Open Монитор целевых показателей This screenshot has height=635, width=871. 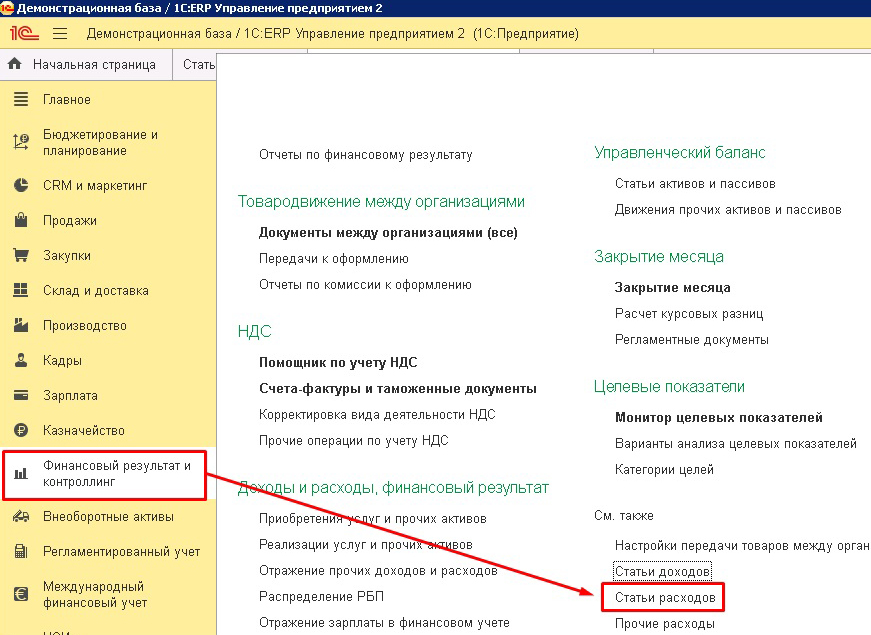718,417
